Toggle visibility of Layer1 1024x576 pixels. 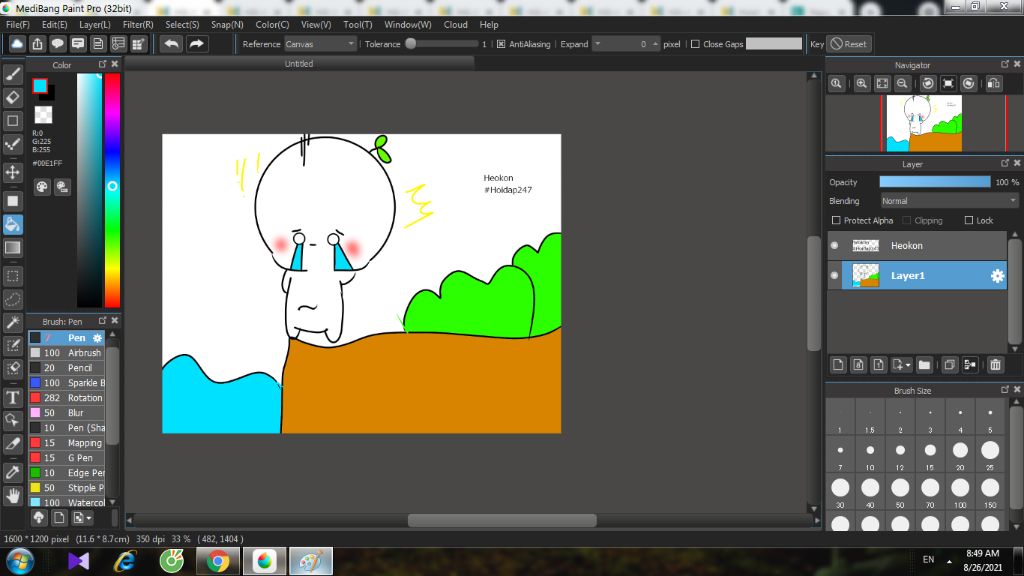coord(834,276)
